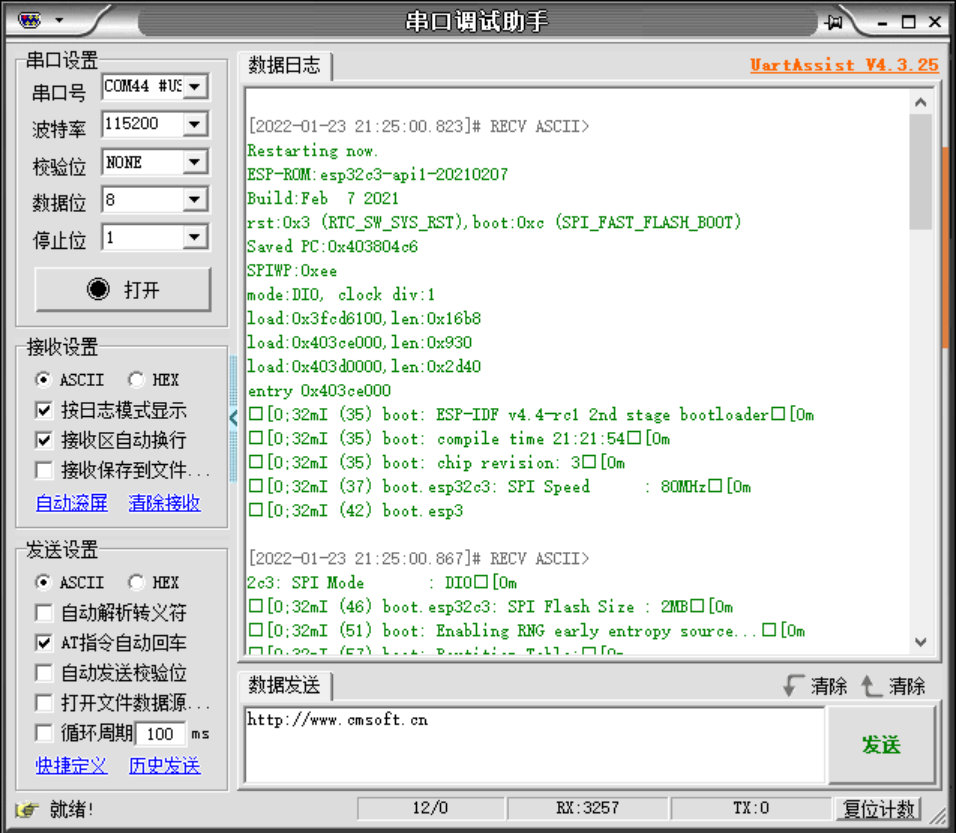Maximize the serial assistant window
Image resolution: width=956 pixels, height=833 pixels.
coord(908,23)
